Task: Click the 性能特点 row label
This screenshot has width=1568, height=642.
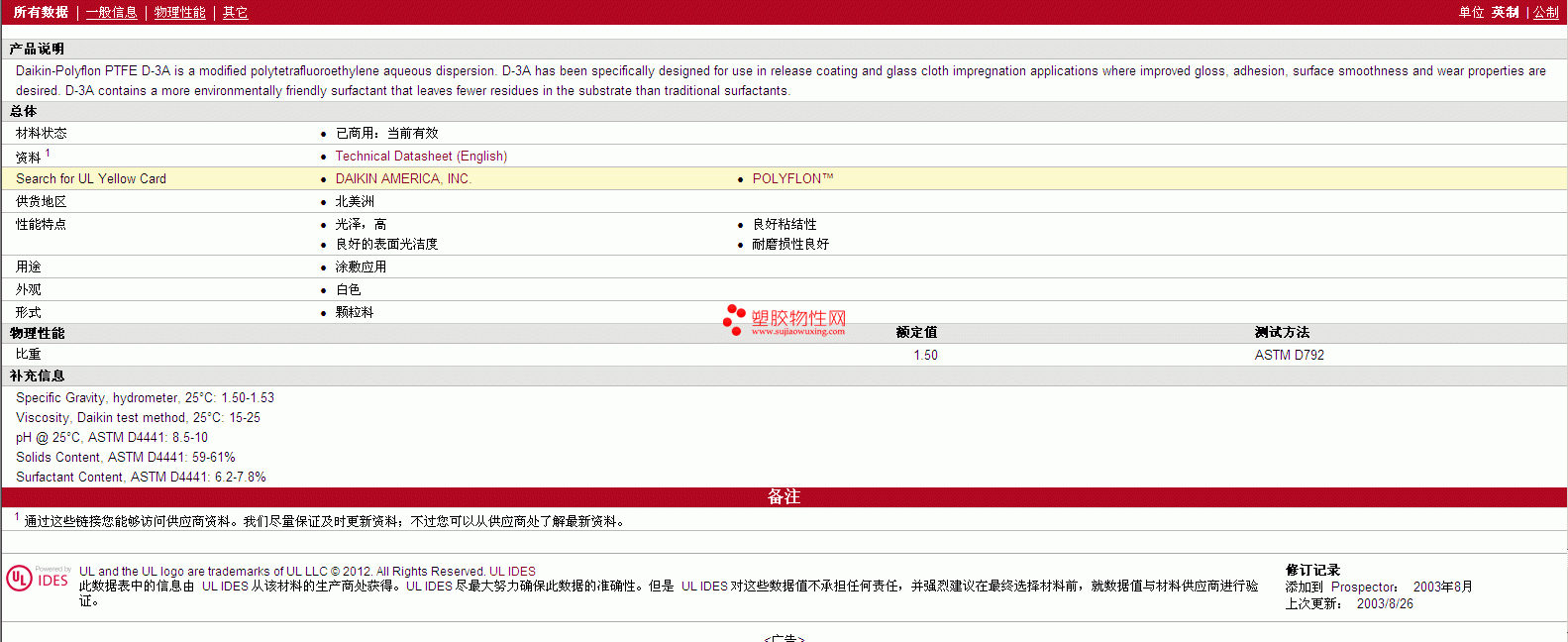Action: (42, 225)
